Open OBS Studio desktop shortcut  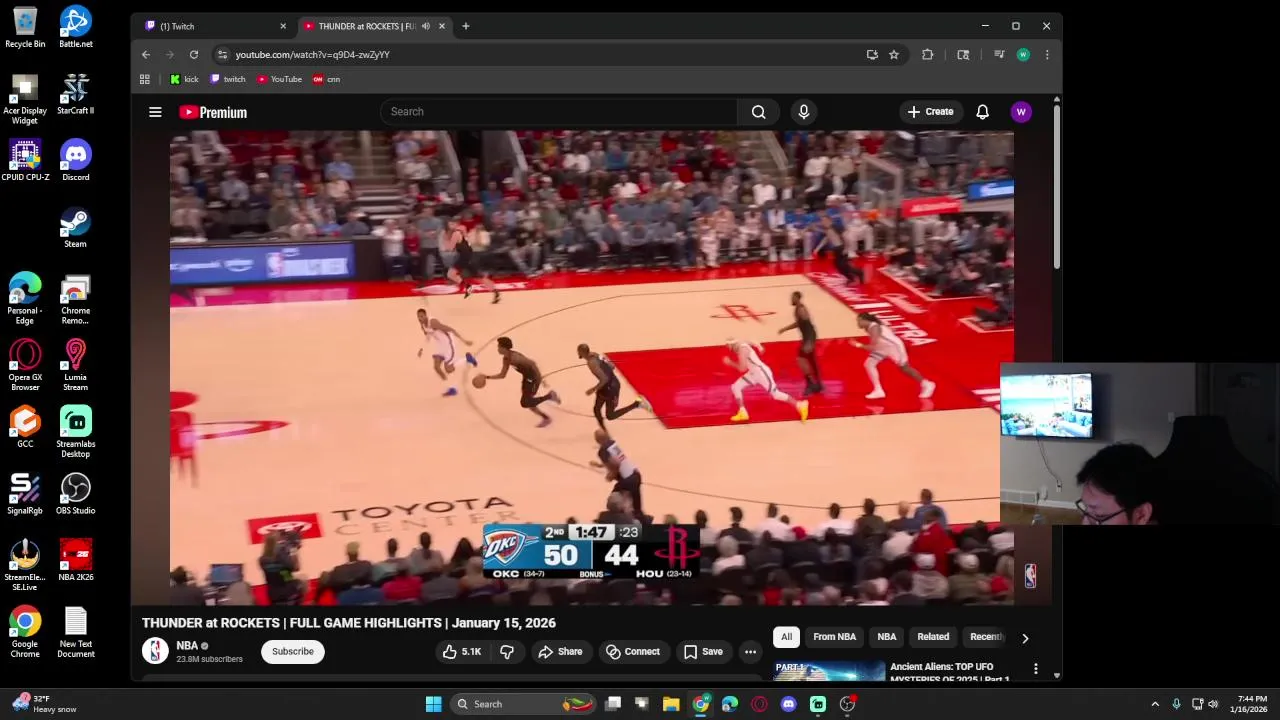(x=76, y=494)
